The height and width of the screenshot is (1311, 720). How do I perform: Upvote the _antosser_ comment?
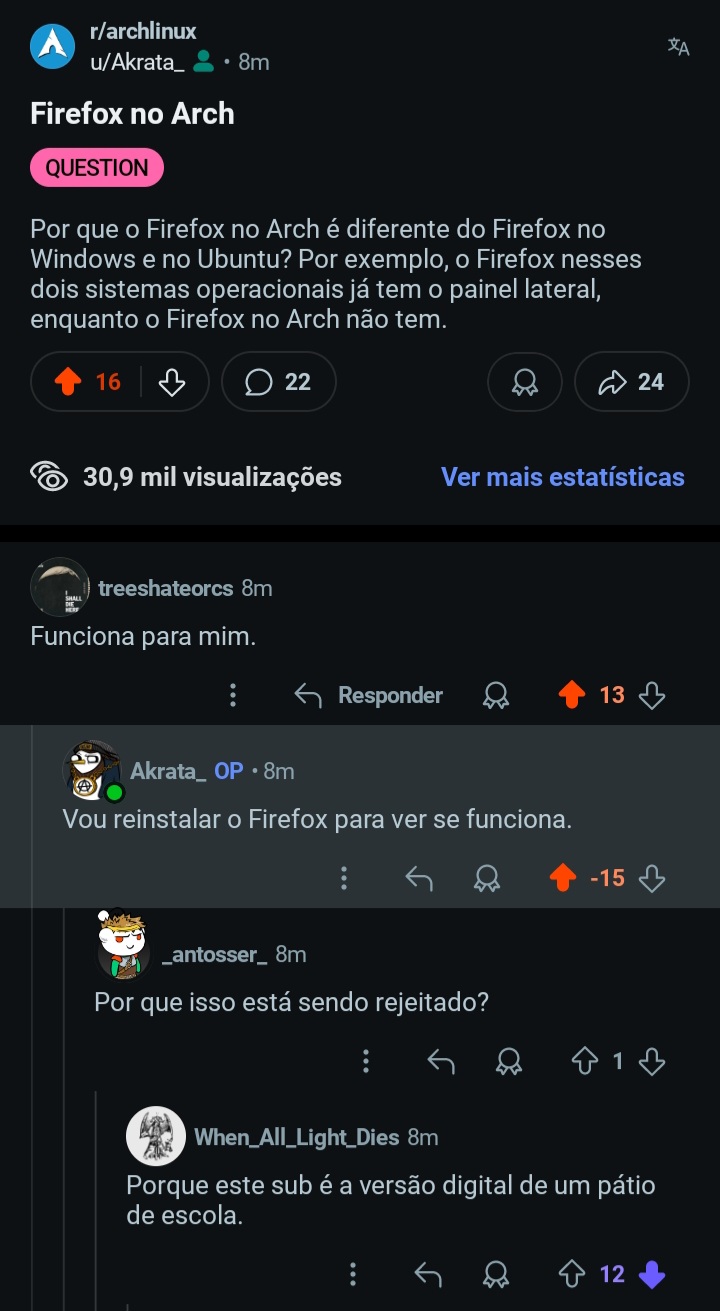click(585, 1061)
